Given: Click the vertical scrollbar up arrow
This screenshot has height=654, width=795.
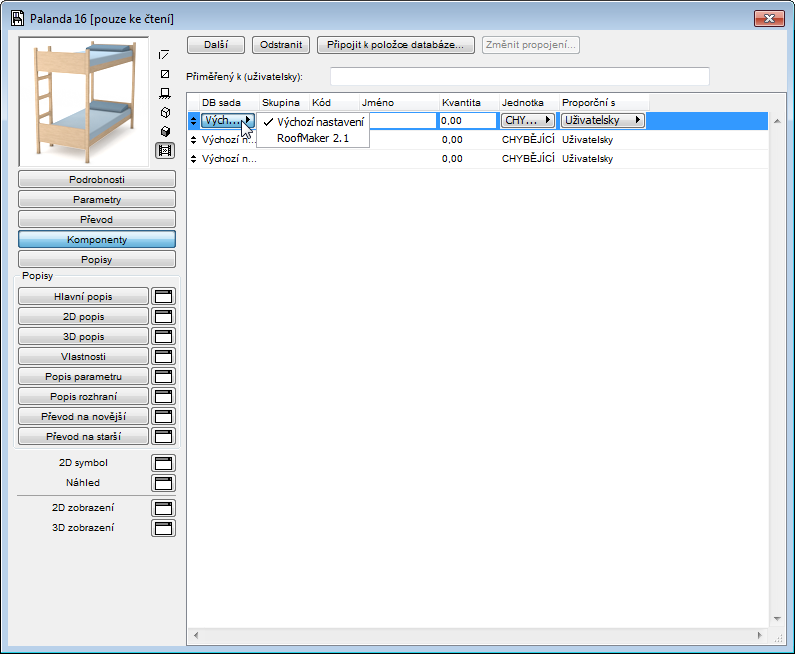Looking at the screenshot, I should coord(777,121).
